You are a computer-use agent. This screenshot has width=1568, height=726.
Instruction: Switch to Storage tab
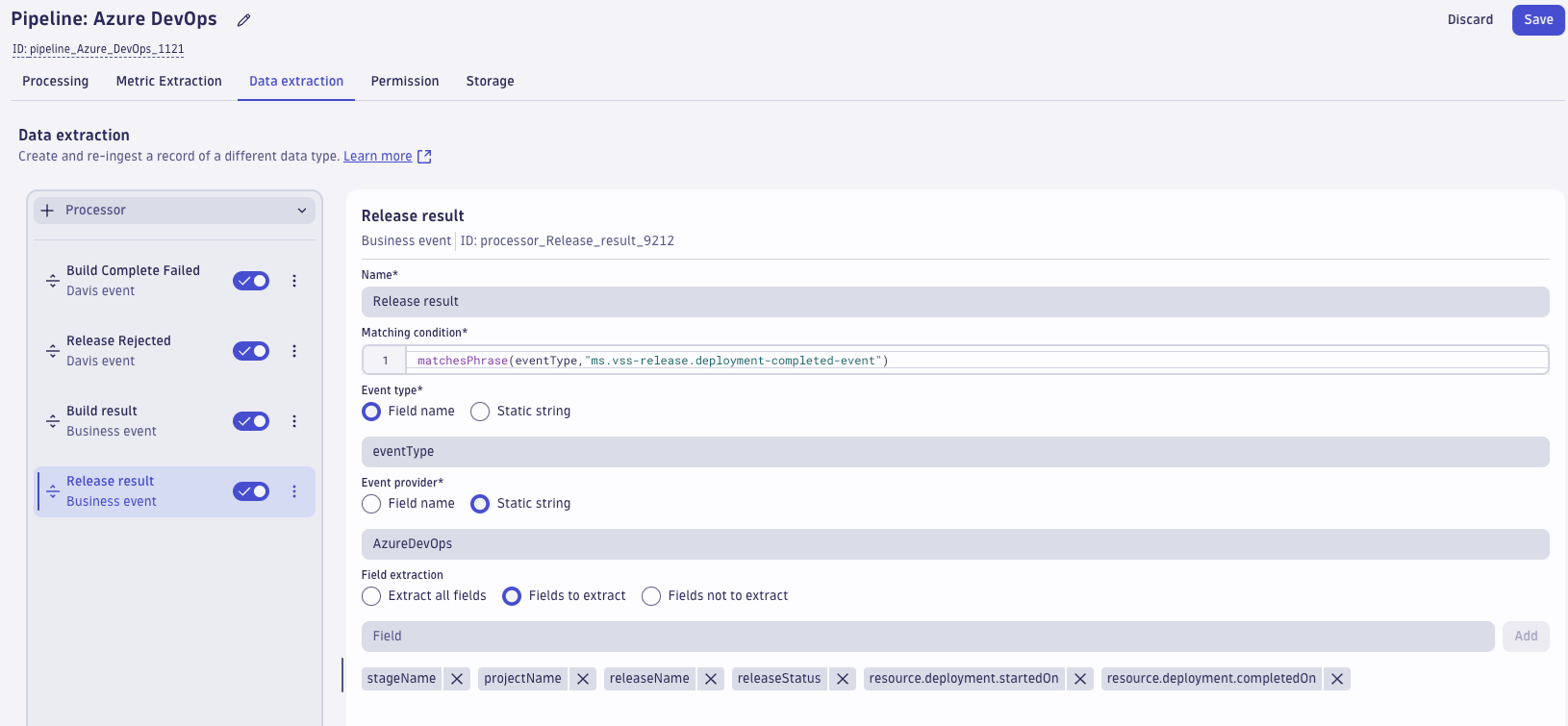[490, 82]
